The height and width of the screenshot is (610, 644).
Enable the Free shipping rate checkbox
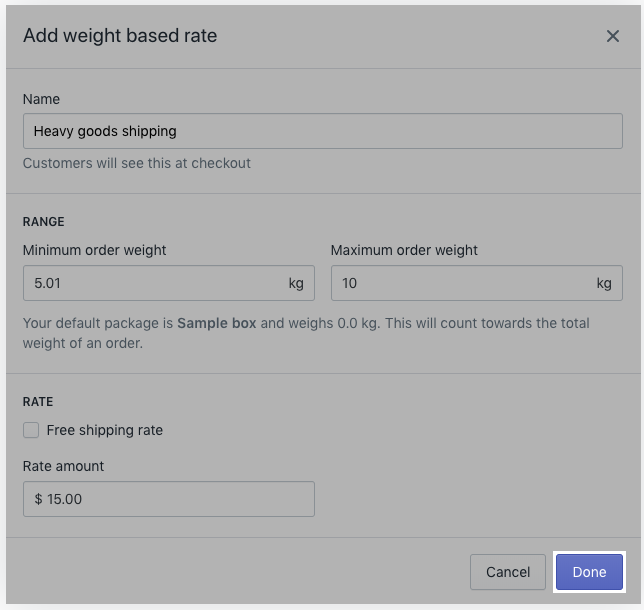[x=31, y=430]
